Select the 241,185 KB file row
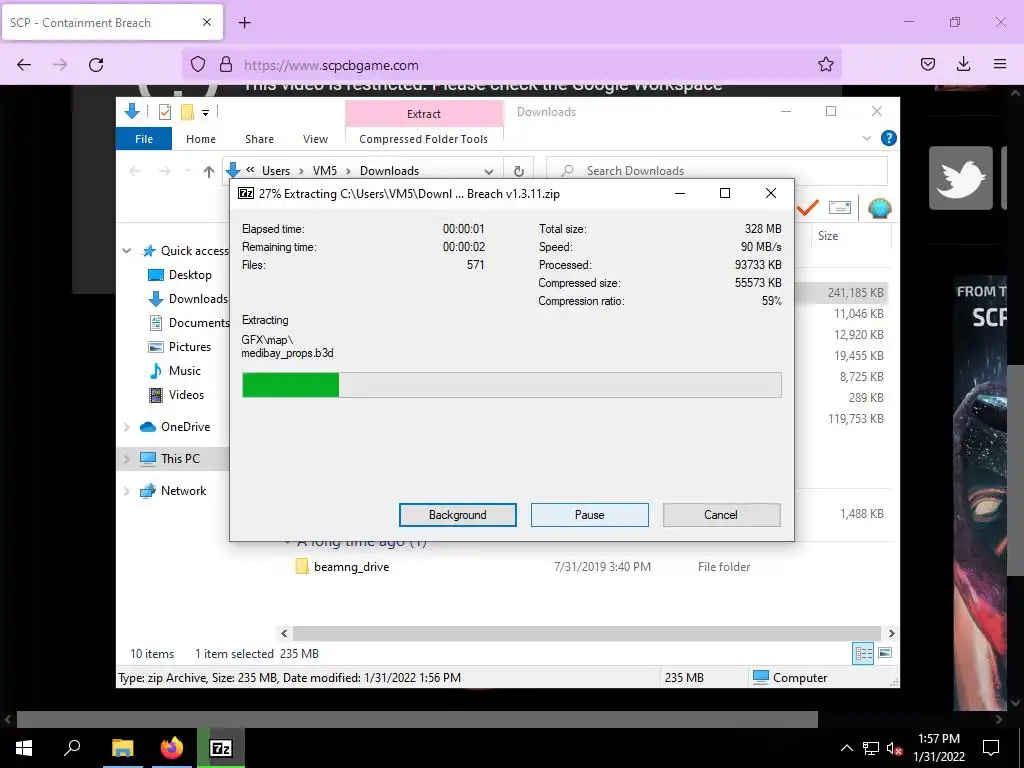 (842, 293)
